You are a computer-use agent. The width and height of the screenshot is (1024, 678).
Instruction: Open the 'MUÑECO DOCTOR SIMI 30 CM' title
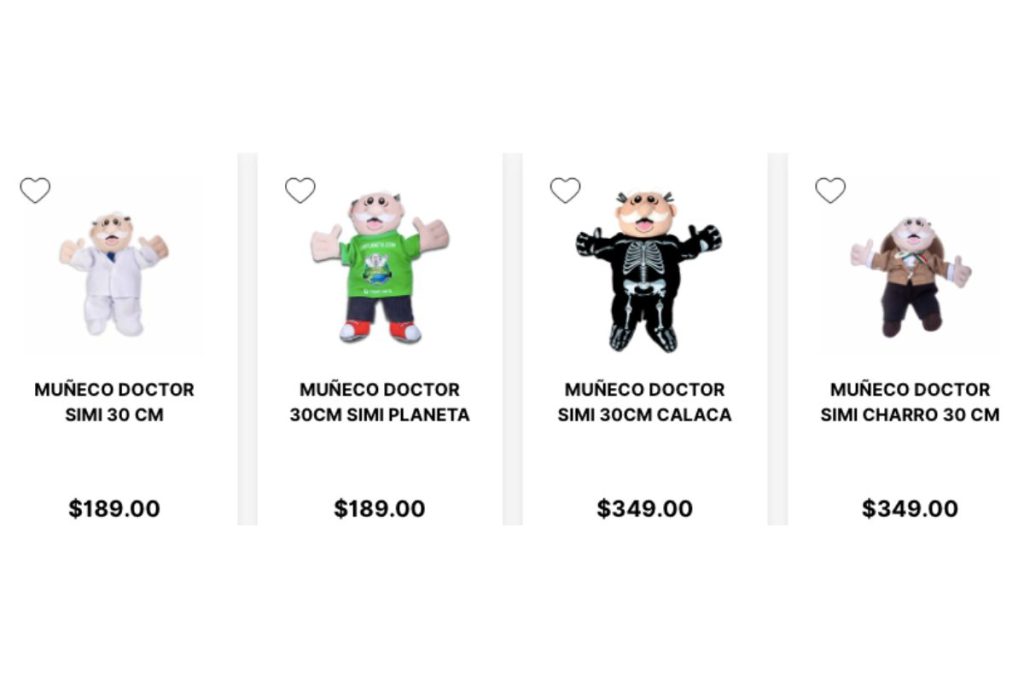pos(114,402)
